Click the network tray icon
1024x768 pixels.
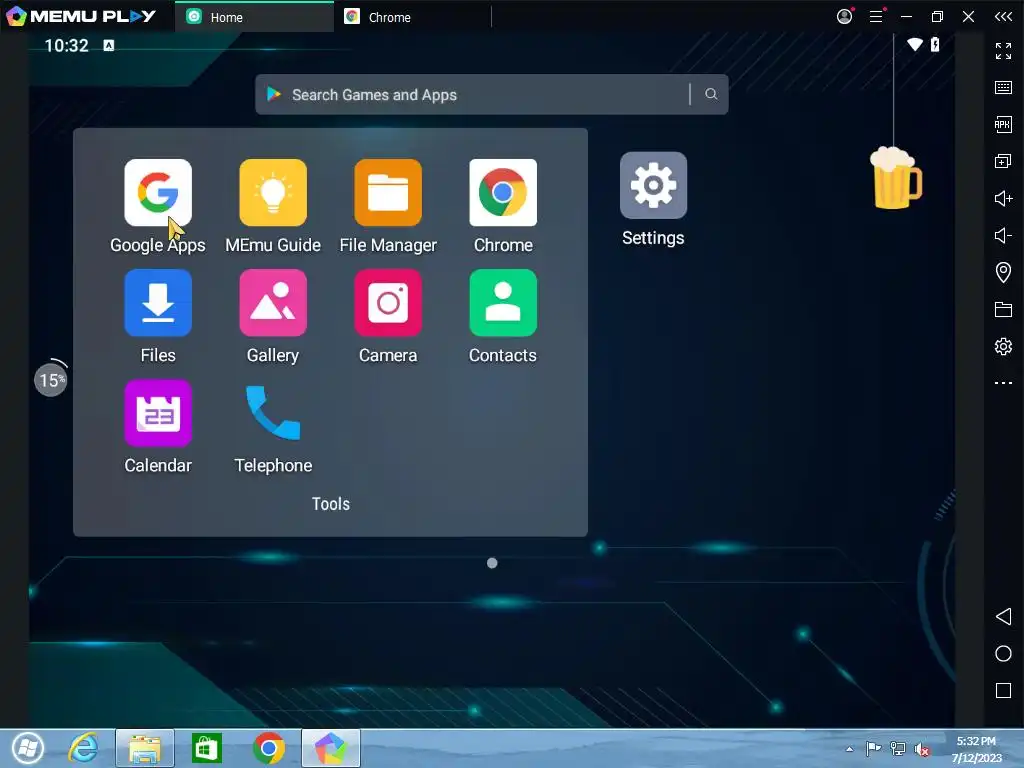898,749
